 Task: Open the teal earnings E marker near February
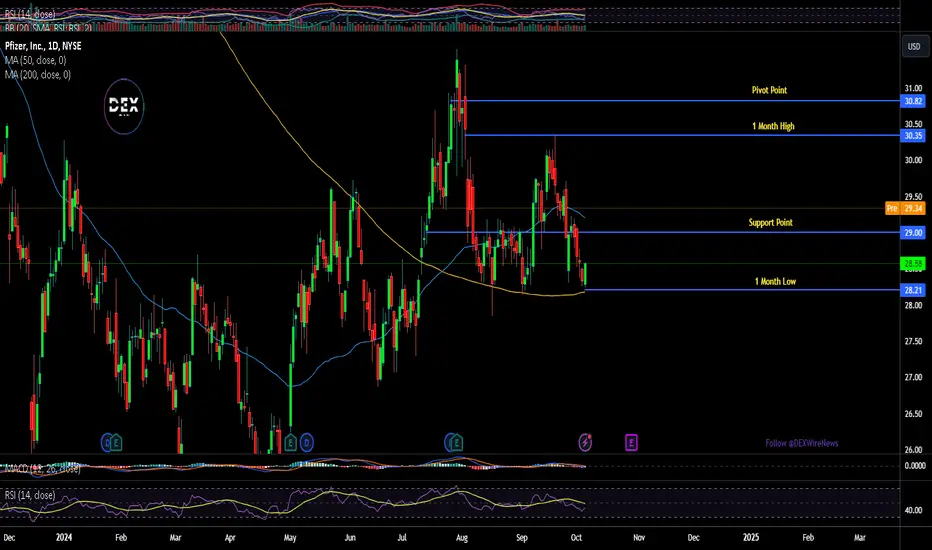(x=116, y=442)
